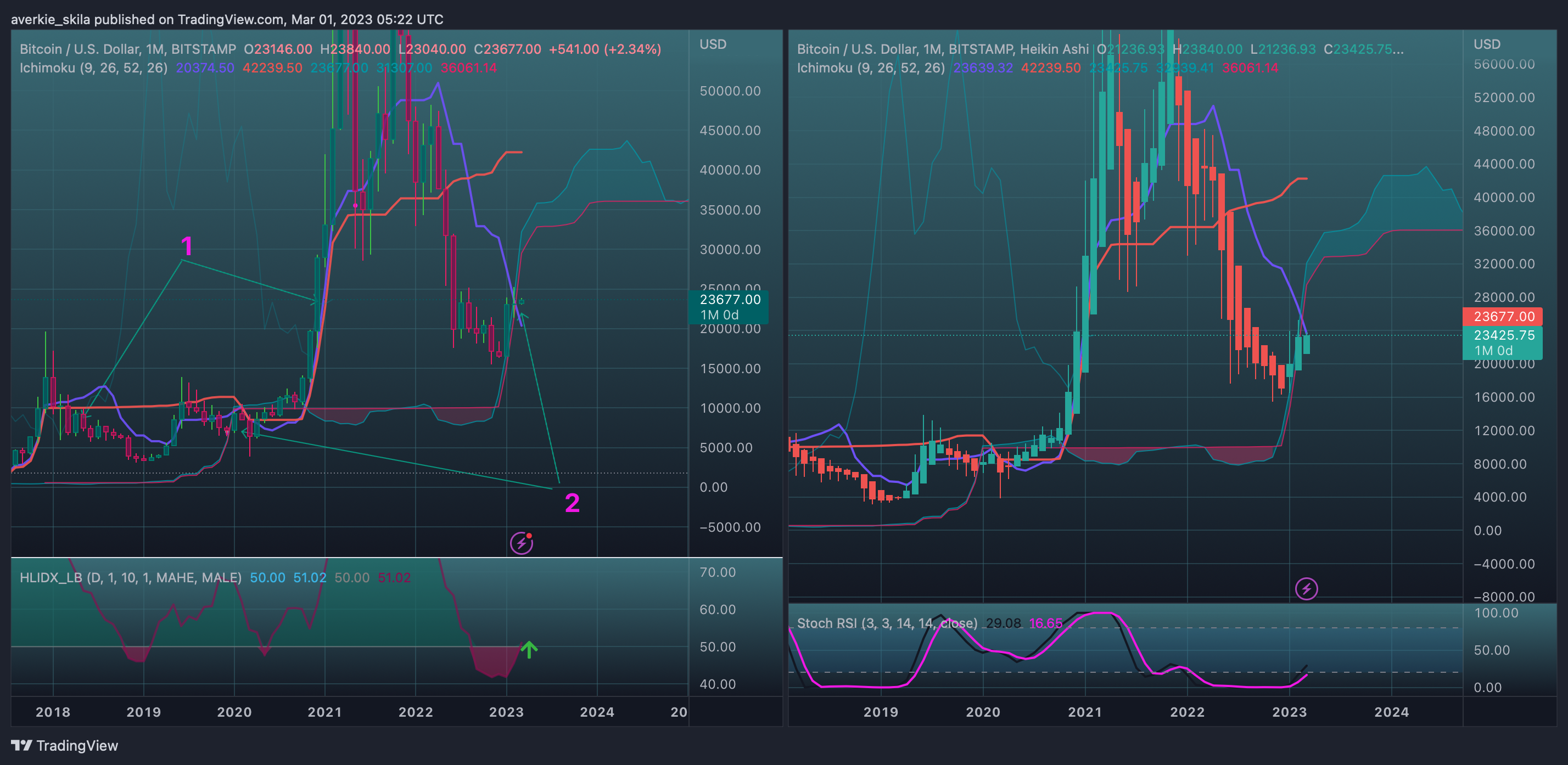Viewport: 1568px width, 765px height.
Task: Click right chart title with Heikin Ashi
Action: pos(943,49)
